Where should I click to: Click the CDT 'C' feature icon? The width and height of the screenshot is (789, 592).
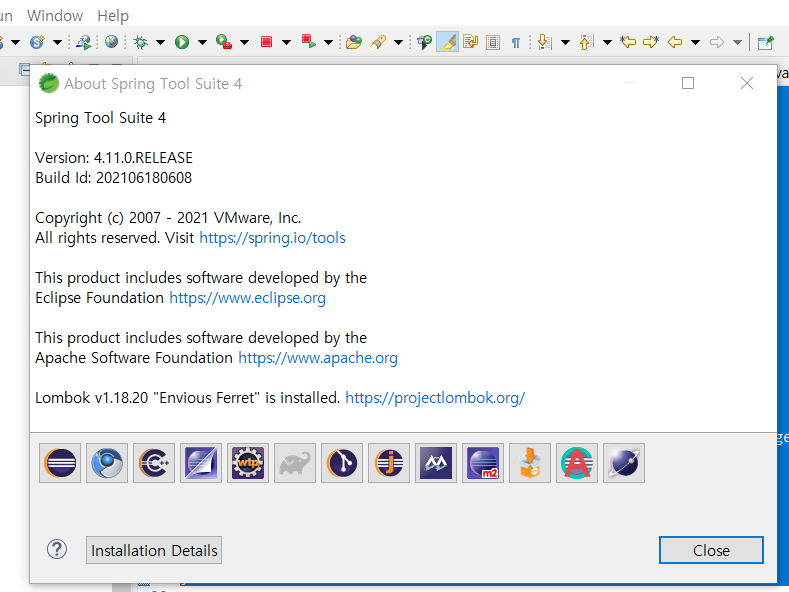(154, 463)
